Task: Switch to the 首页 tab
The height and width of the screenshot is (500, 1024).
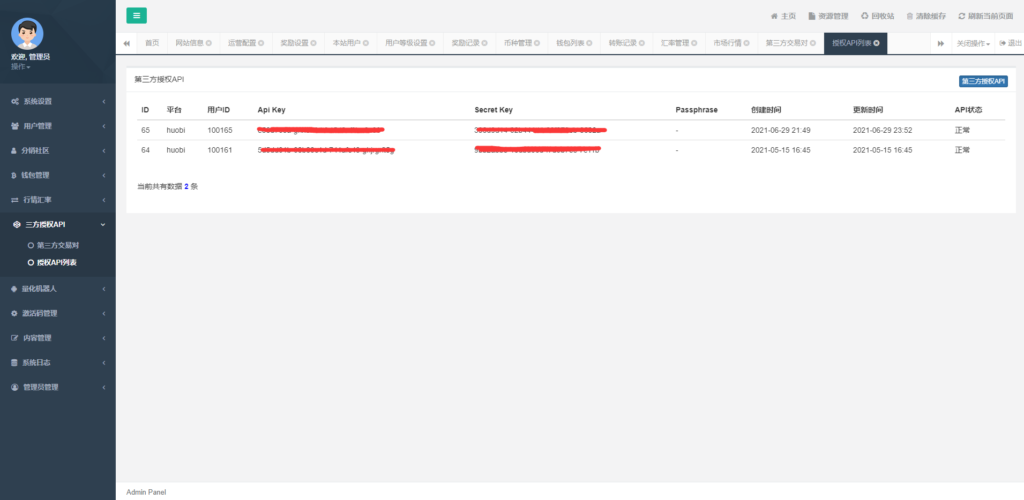Action: [x=152, y=43]
